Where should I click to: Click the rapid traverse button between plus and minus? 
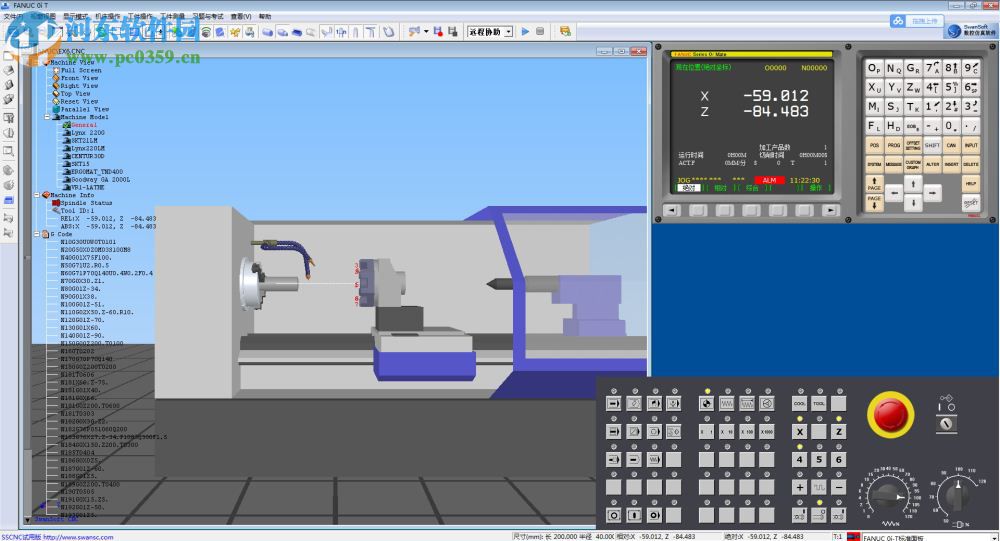pos(819,487)
